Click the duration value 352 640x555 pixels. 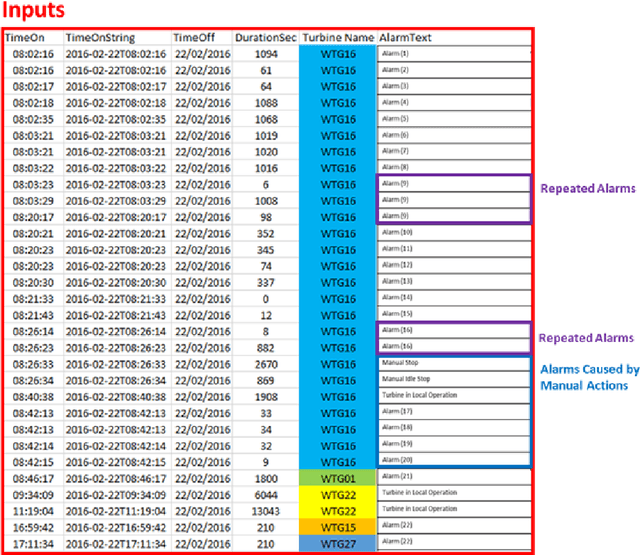tap(266, 233)
